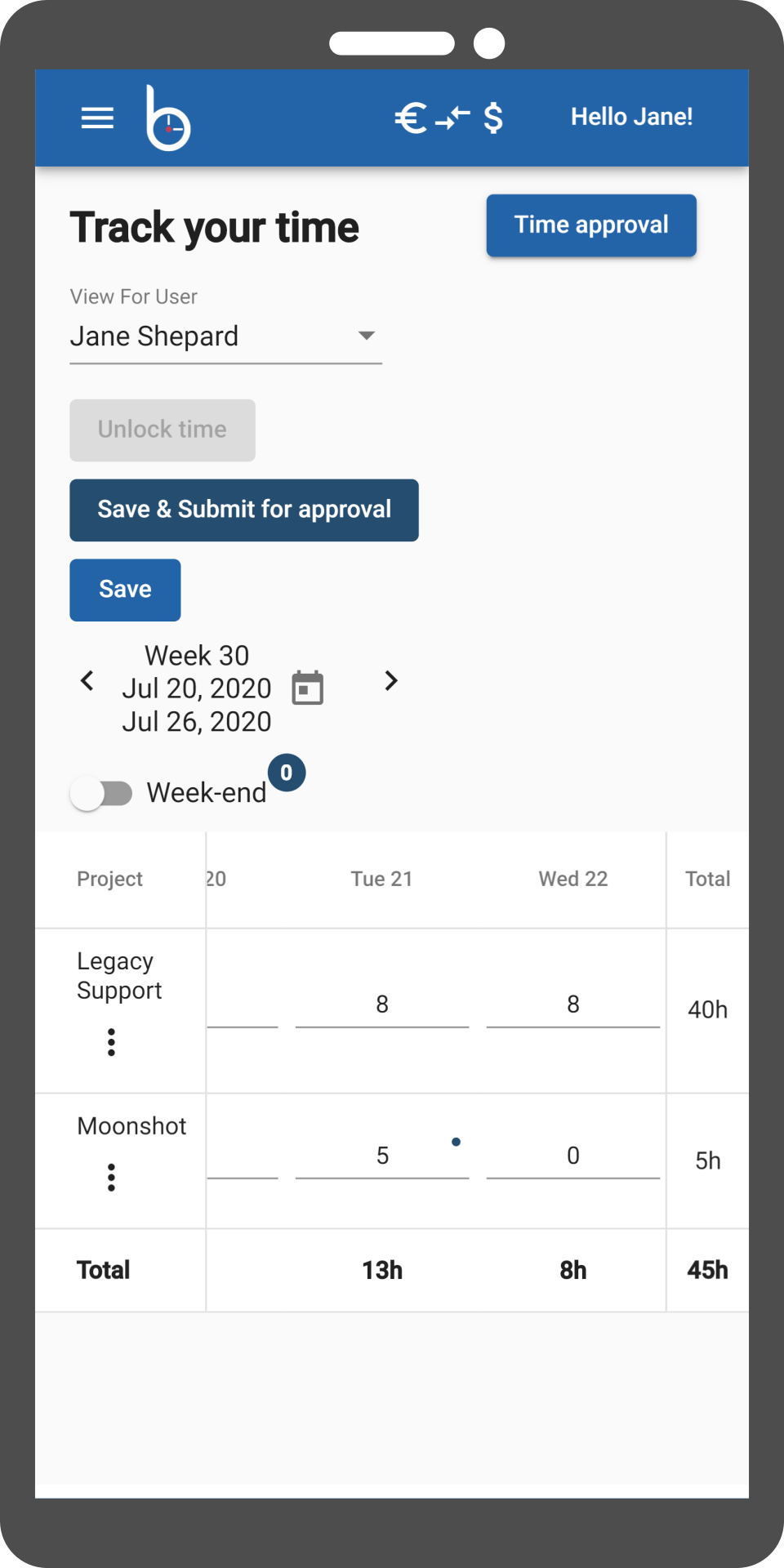The width and height of the screenshot is (784, 1568).
Task: Open the euro-dollar currency converter
Action: pos(448,118)
